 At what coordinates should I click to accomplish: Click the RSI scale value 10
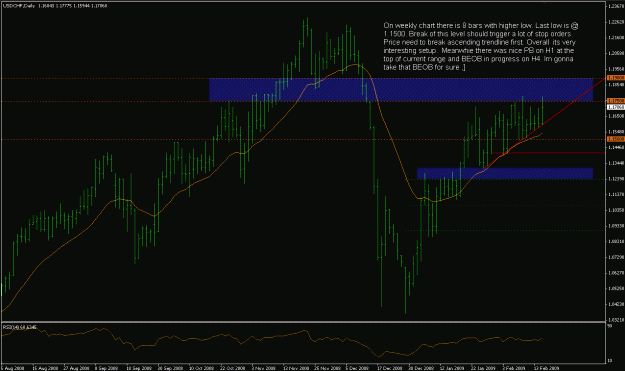(x=610, y=361)
